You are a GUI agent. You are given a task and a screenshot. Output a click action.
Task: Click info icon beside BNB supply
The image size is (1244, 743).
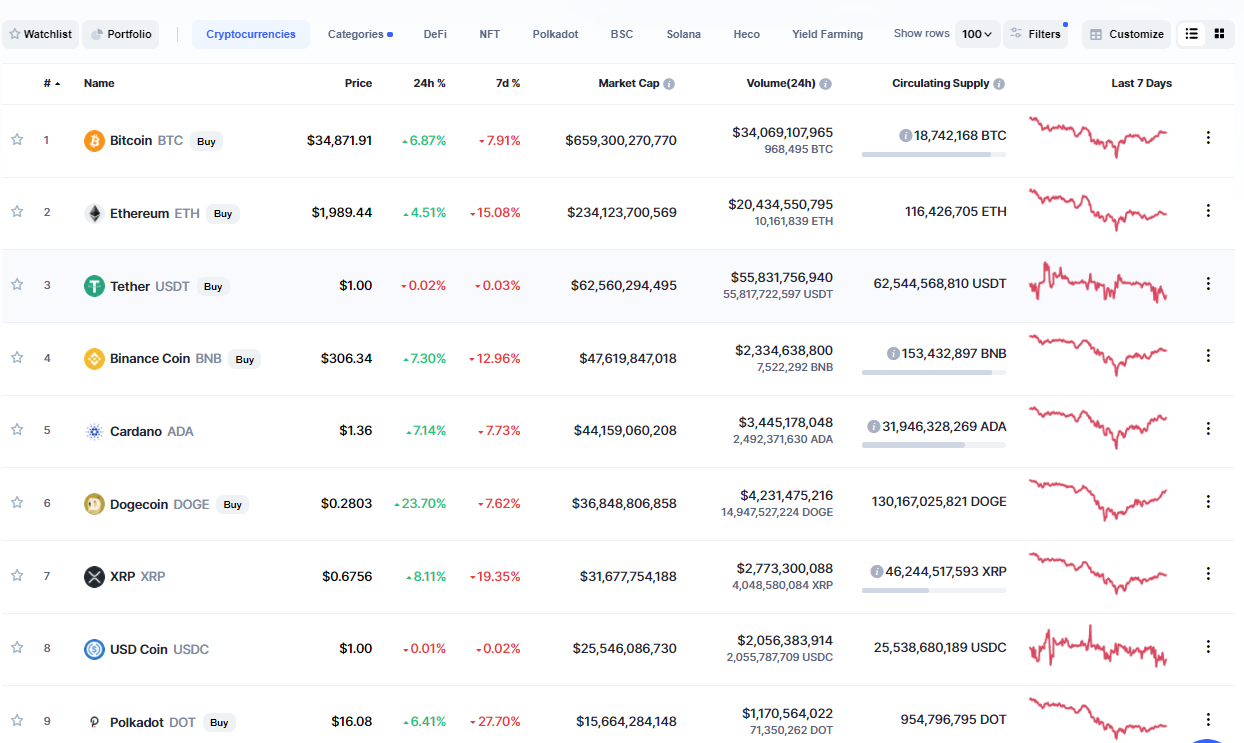(x=893, y=353)
